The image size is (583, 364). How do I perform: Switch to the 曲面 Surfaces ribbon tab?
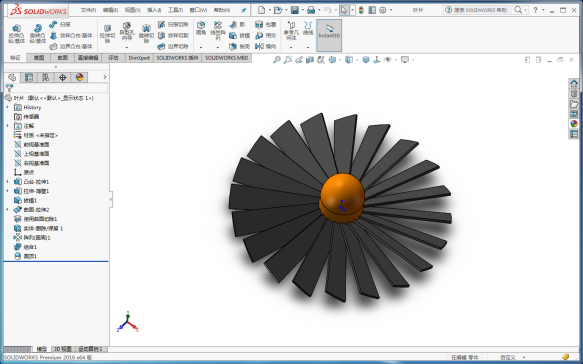click(x=62, y=58)
